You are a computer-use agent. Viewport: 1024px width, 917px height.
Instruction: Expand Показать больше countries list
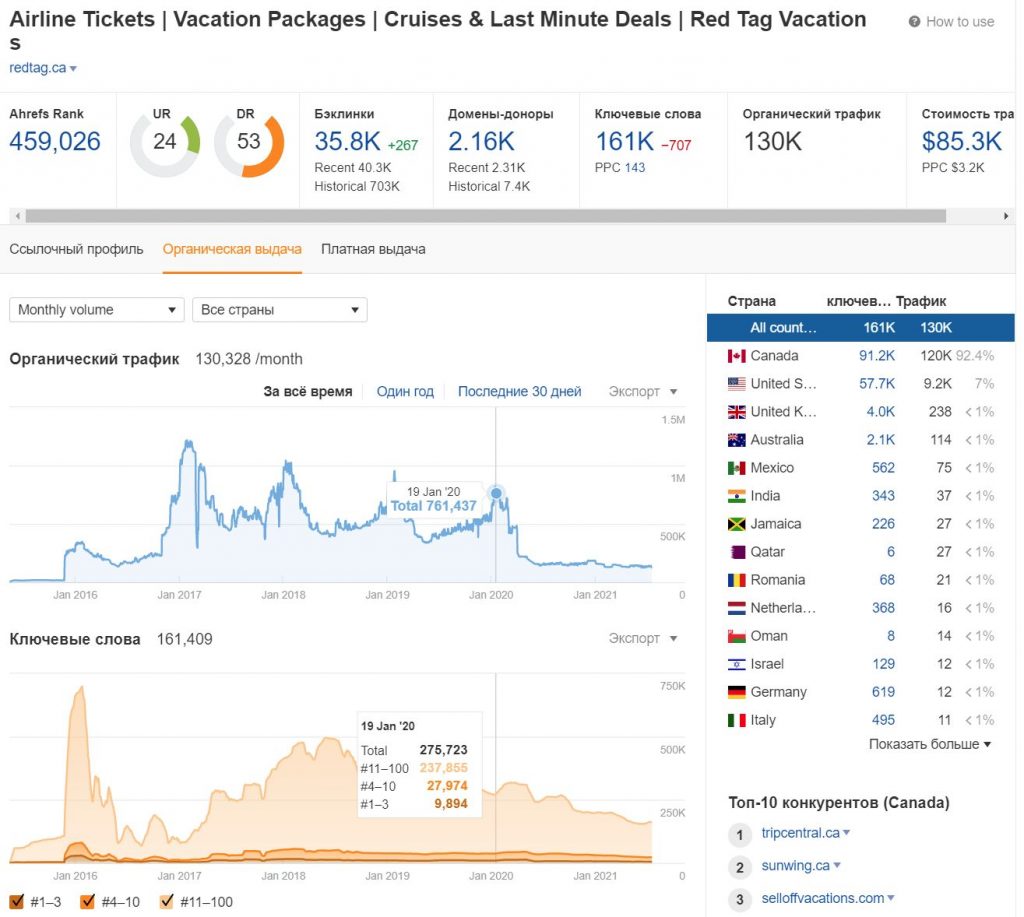coord(929,744)
